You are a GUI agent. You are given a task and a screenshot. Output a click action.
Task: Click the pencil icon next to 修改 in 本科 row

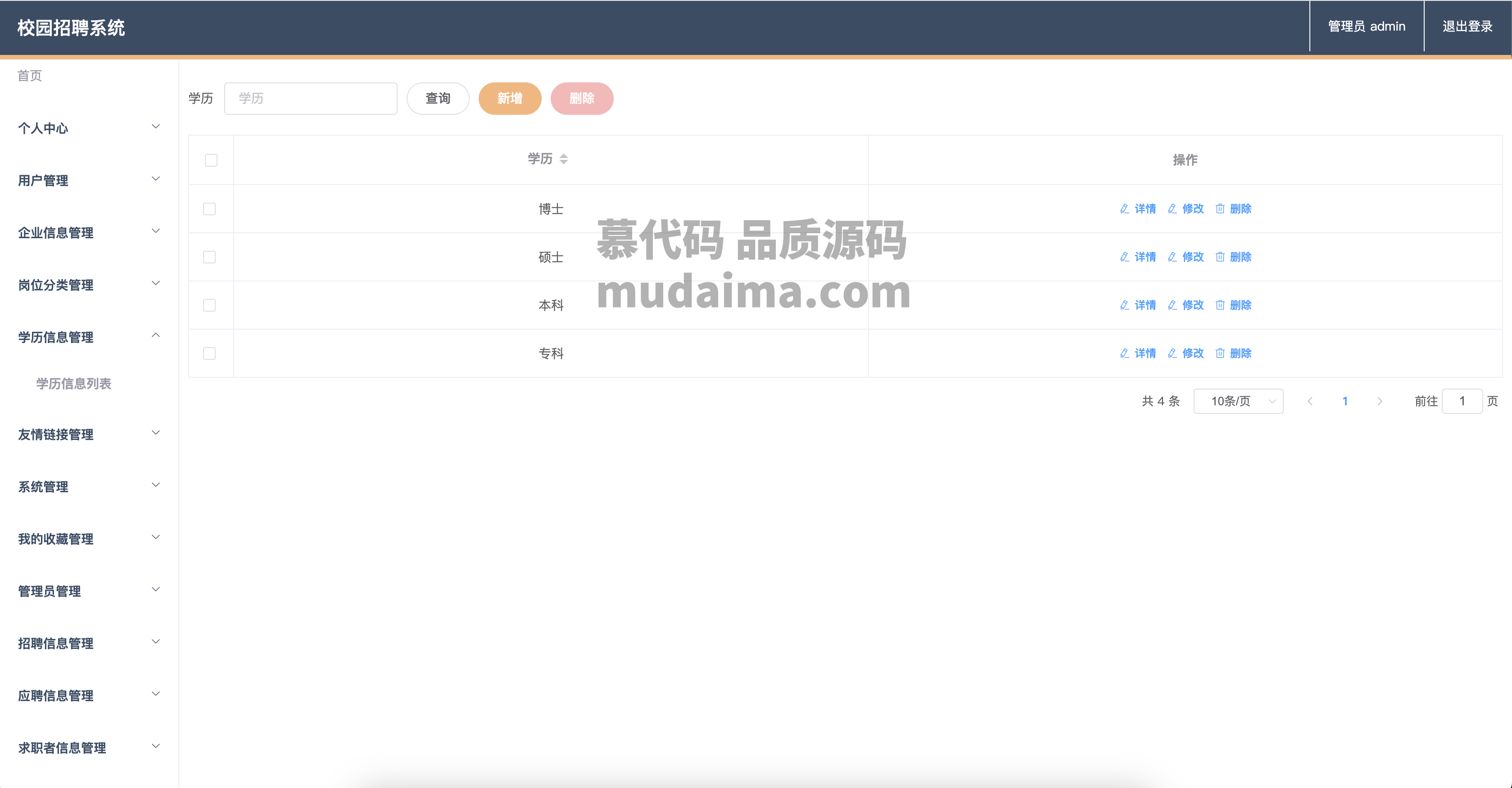tap(1172, 305)
